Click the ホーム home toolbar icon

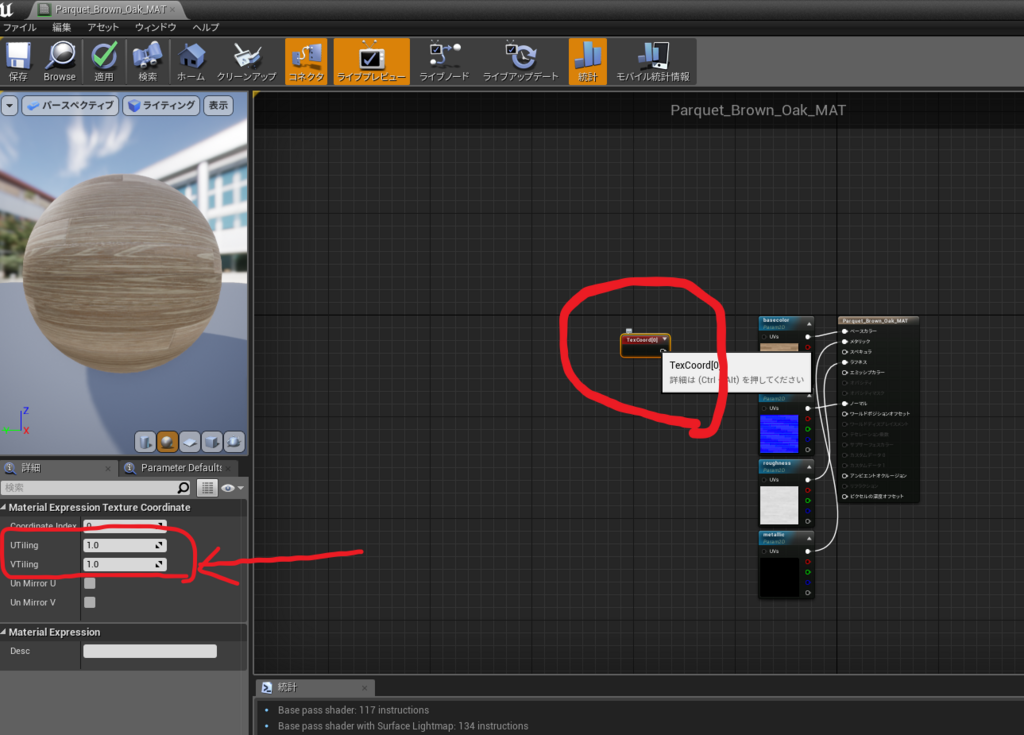191,61
